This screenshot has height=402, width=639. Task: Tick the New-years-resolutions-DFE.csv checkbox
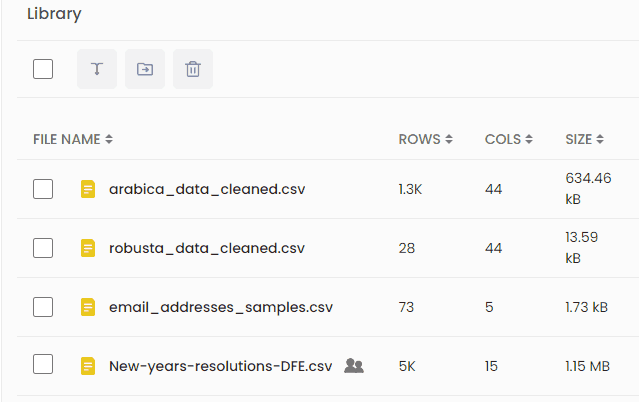tap(43, 365)
